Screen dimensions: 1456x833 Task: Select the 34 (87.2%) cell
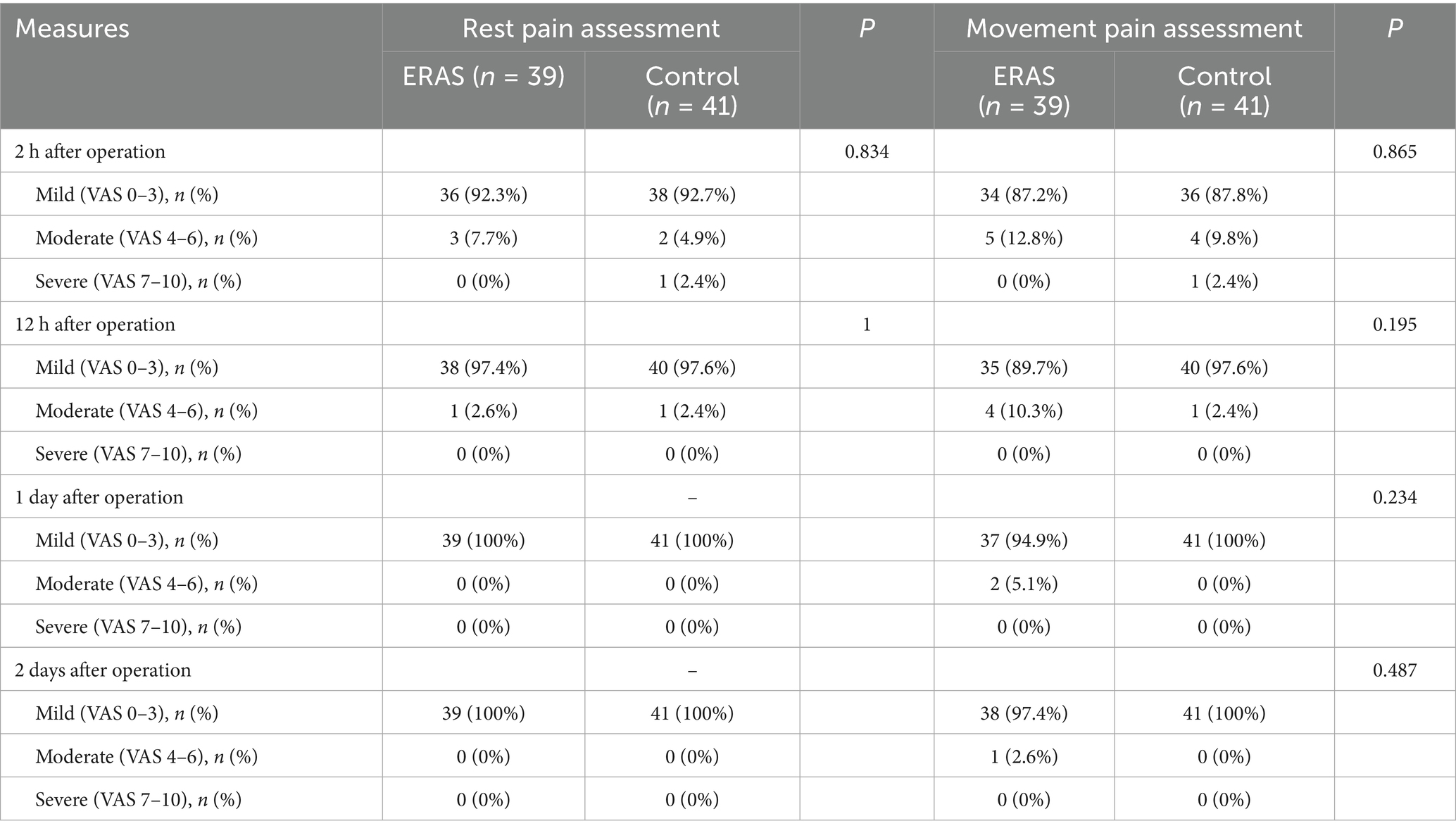tap(1024, 194)
